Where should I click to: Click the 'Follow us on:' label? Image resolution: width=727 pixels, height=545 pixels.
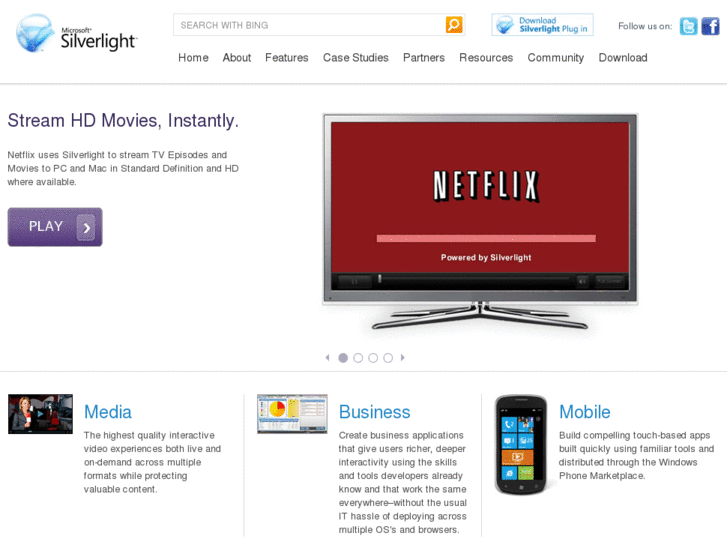[x=645, y=26]
